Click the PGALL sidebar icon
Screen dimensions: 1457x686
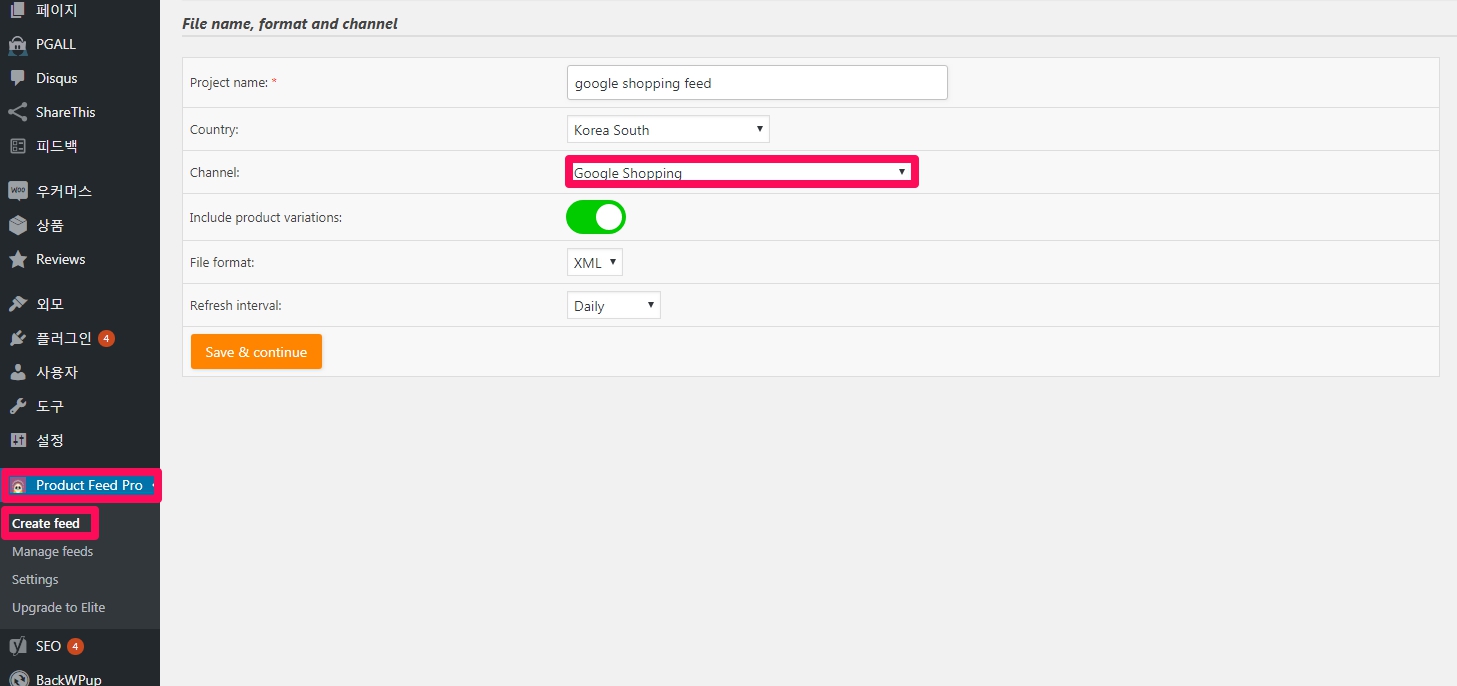pos(17,44)
